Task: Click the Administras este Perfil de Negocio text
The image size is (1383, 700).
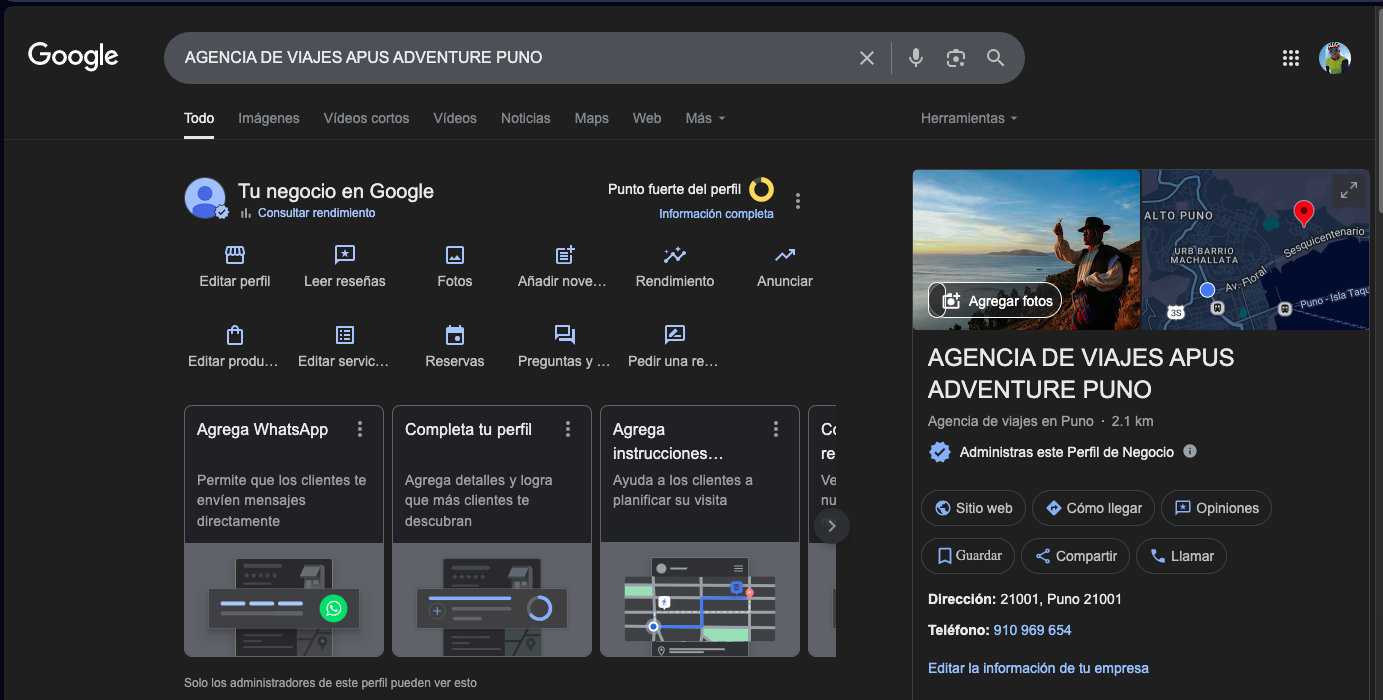Action: click(1067, 452)
